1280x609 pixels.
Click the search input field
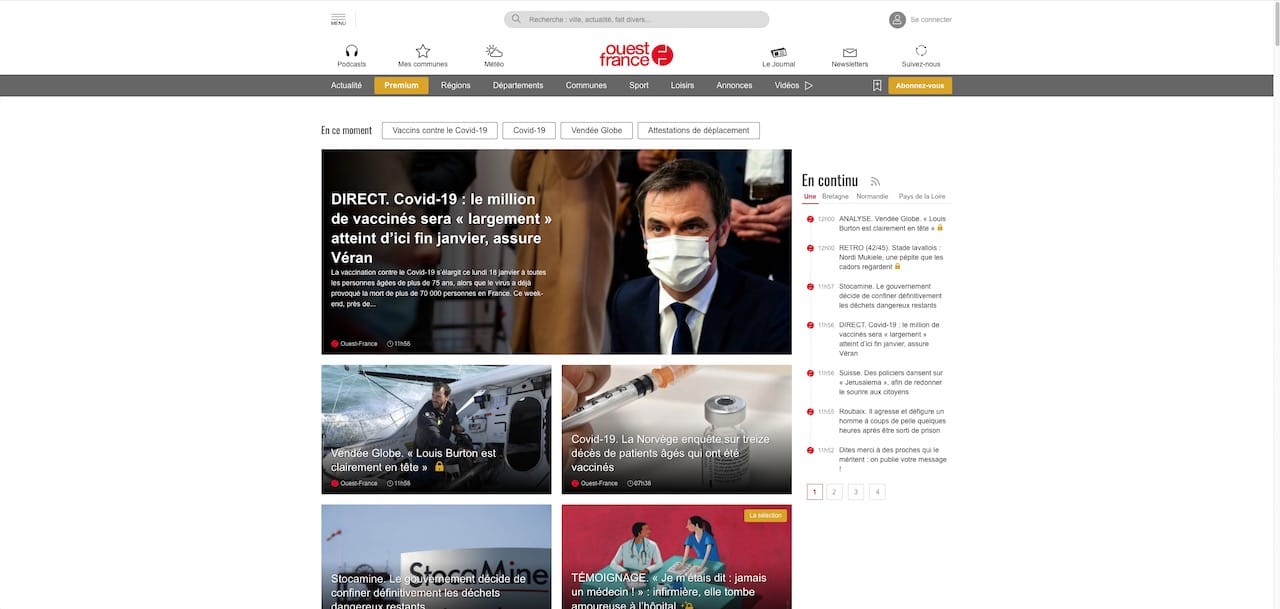tap(640, 19)
